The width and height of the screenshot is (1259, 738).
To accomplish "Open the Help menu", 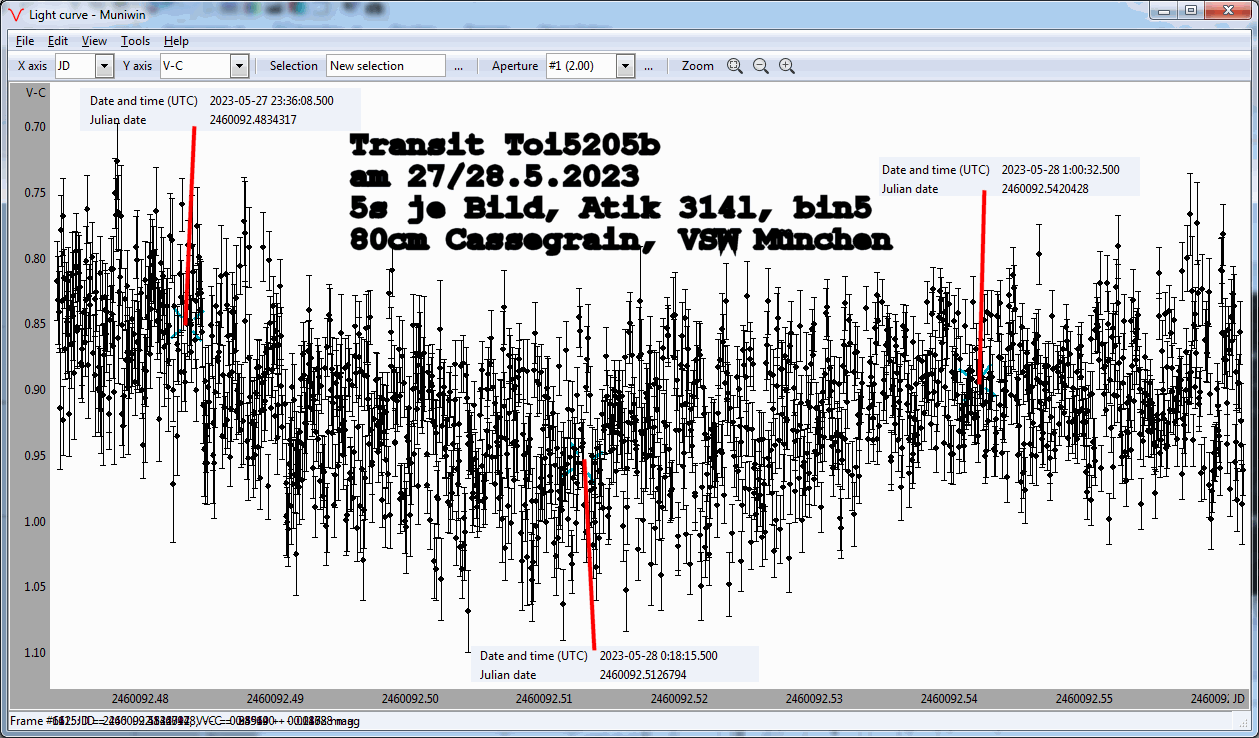I will pyautogui.click(x=176, y=41).
